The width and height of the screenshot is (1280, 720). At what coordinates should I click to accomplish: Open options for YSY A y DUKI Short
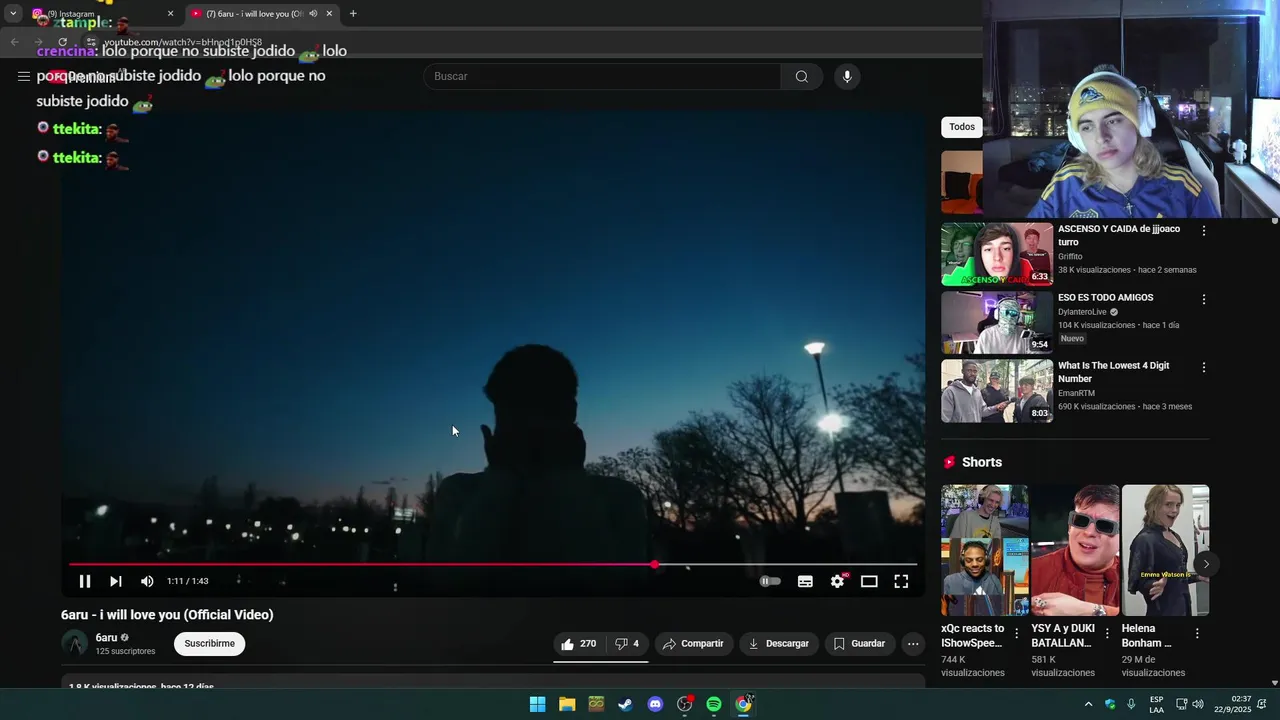1107,633
